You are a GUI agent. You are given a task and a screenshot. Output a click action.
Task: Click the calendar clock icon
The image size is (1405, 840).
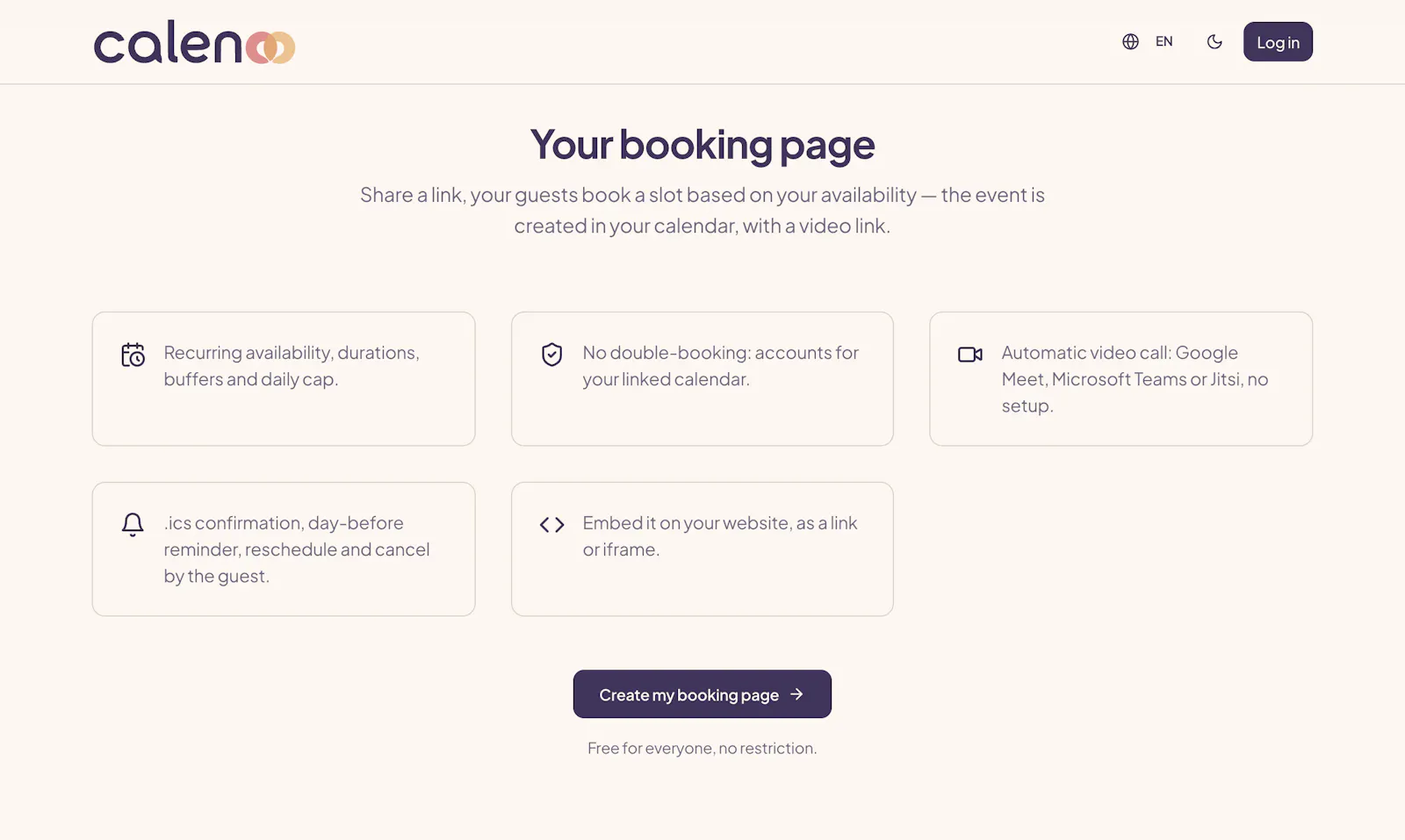133,355
